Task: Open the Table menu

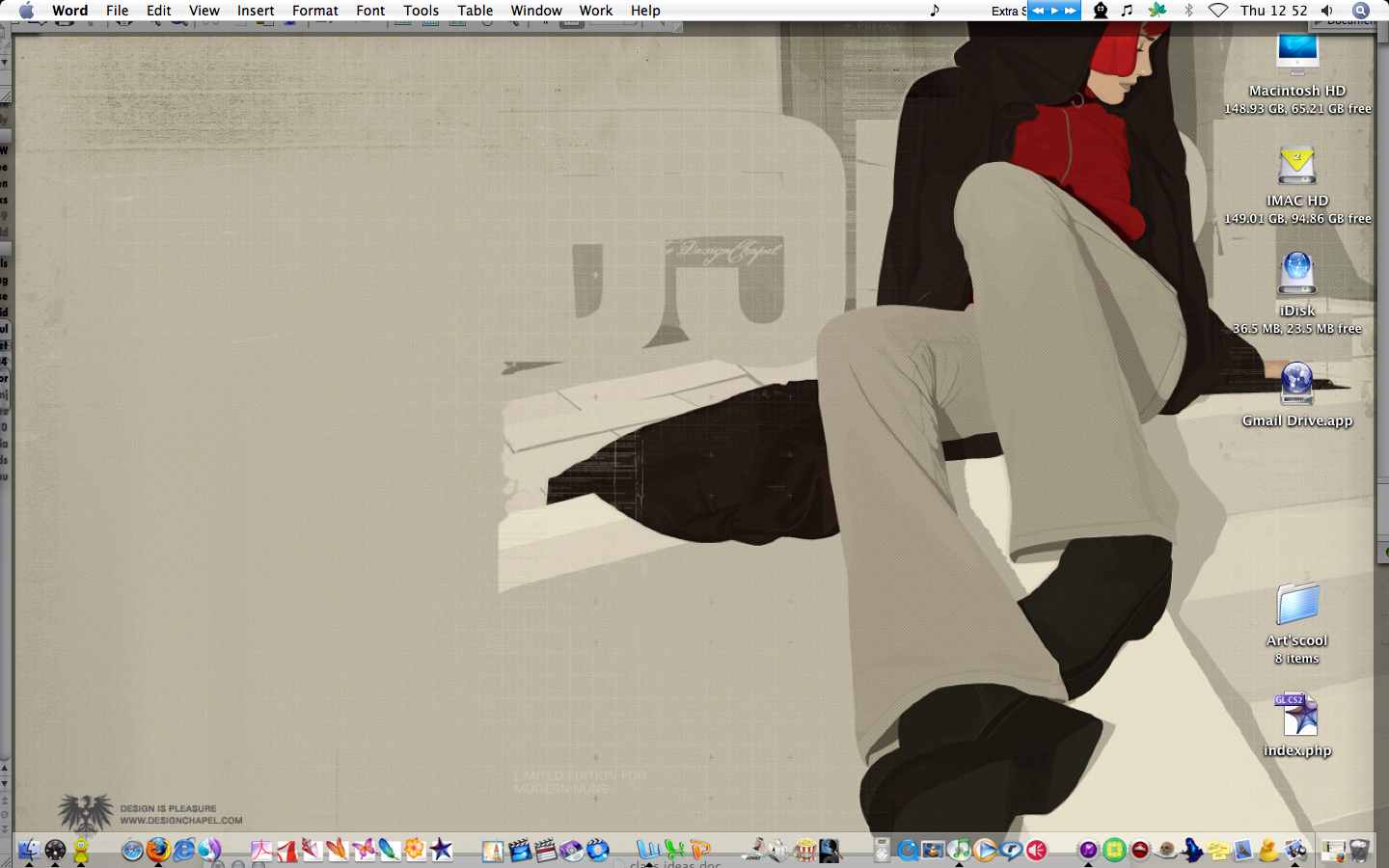Action: 475,11
